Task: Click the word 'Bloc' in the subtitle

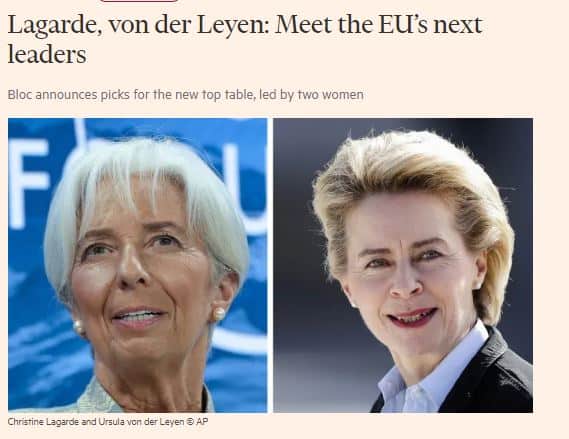Action: [20, 95]
